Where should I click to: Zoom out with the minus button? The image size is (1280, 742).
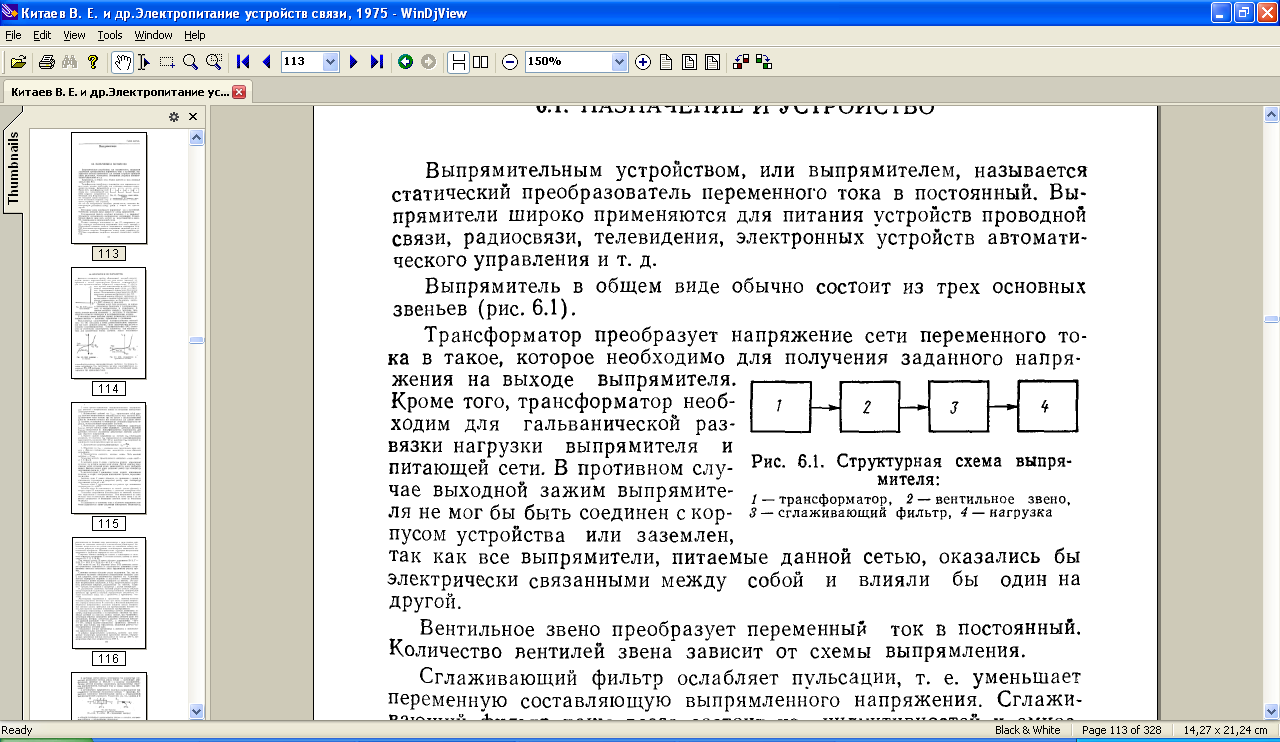[x=510, y=62]
